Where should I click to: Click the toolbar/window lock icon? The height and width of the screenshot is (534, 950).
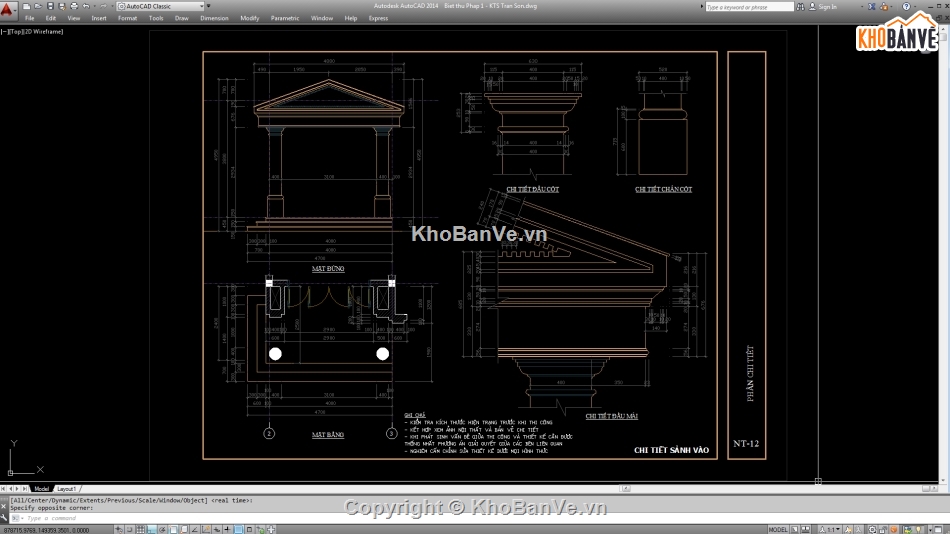(883, 529)
